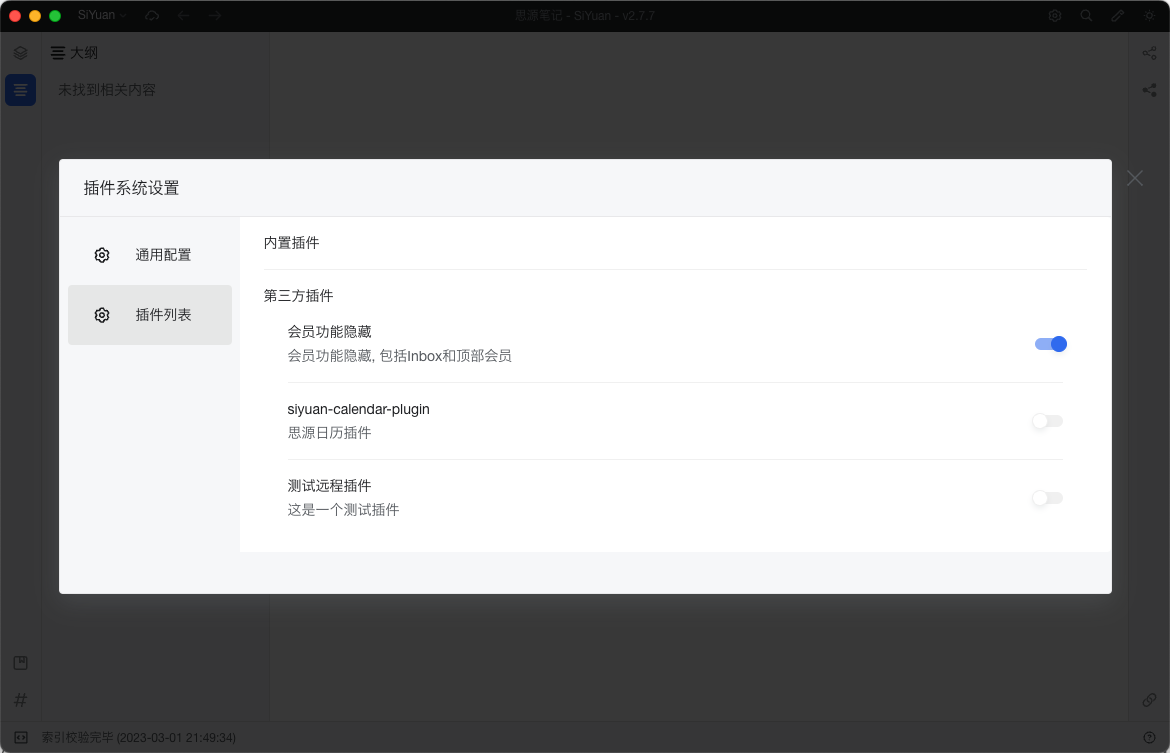Screen dimensions: 1170x753
Task: Open the 通用配置 settings tab
Action: click(x=150, y=255)
